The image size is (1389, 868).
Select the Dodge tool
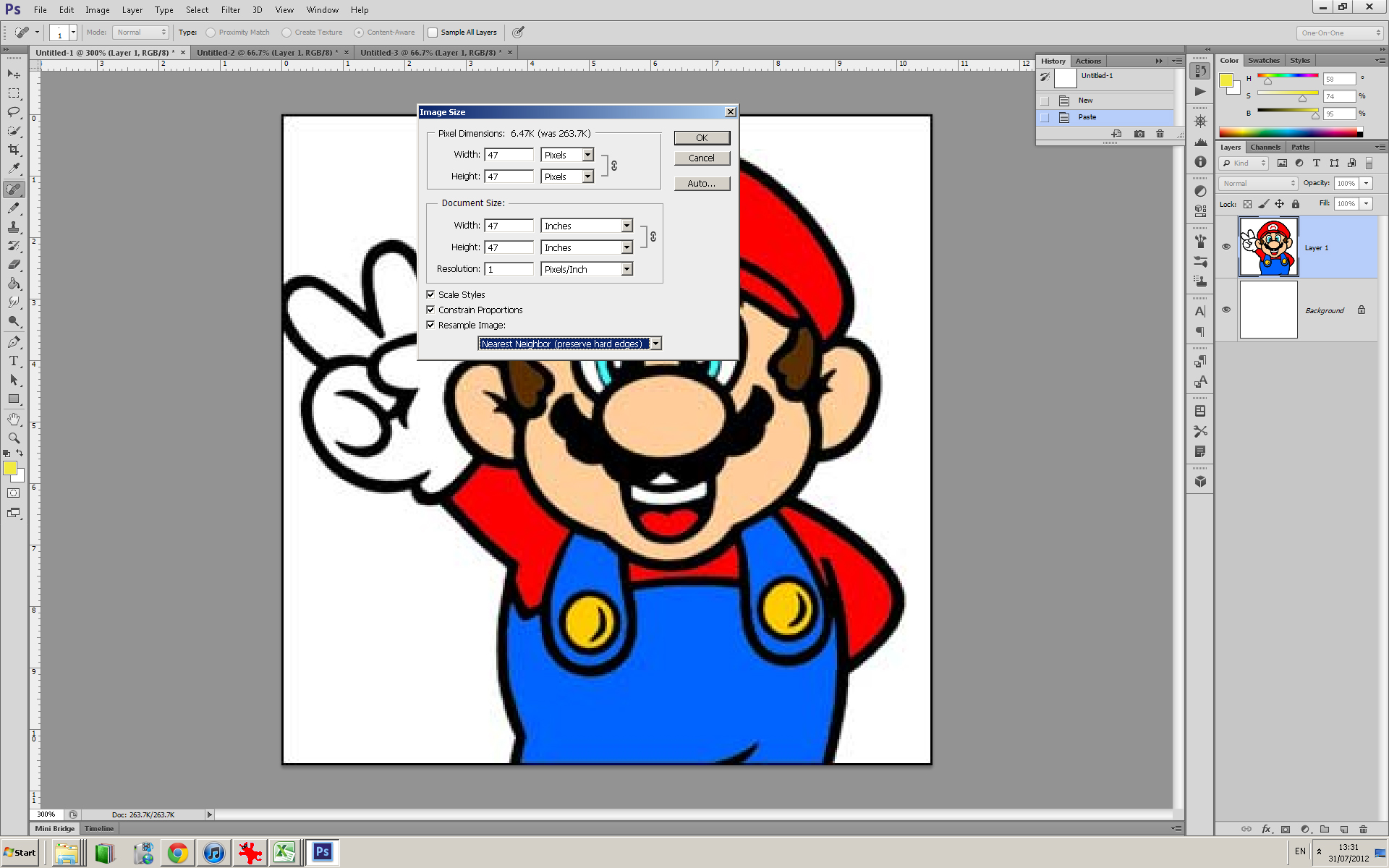[14, 321]
